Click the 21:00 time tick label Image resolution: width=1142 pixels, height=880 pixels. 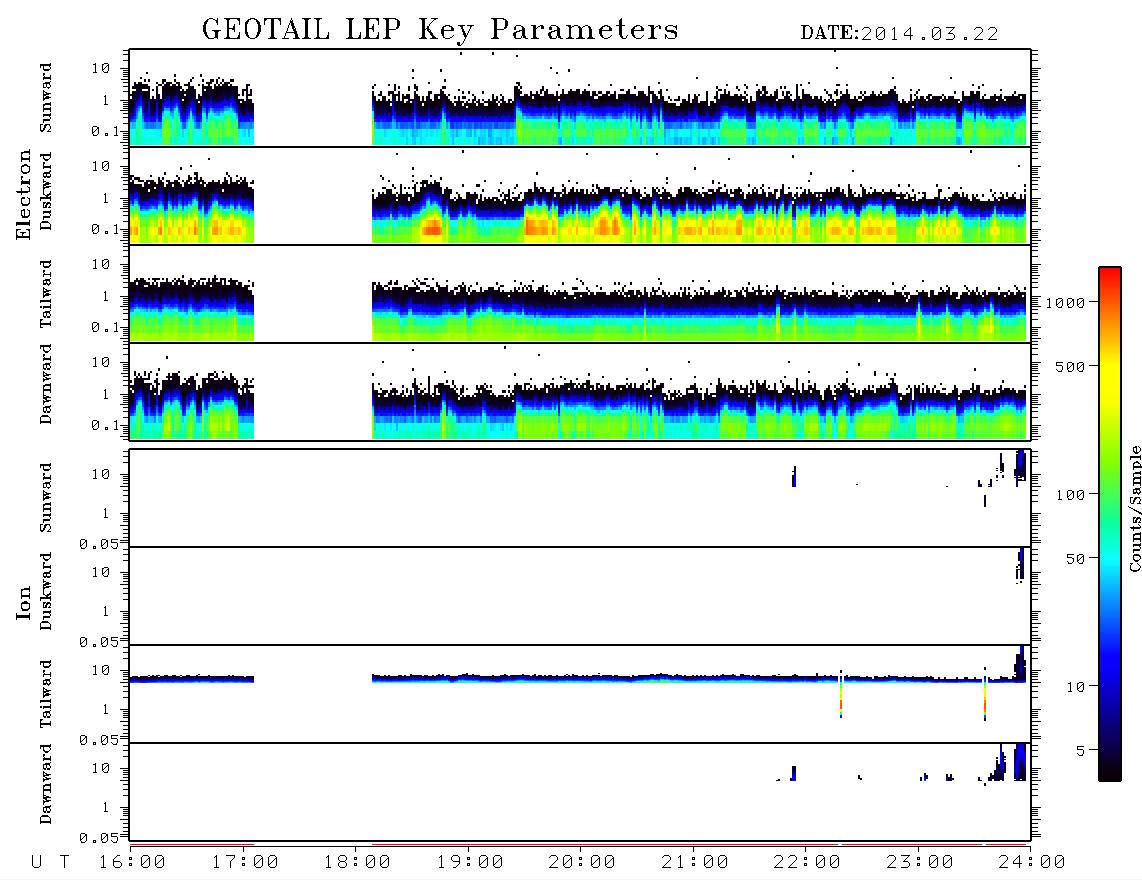click(696, 863)
